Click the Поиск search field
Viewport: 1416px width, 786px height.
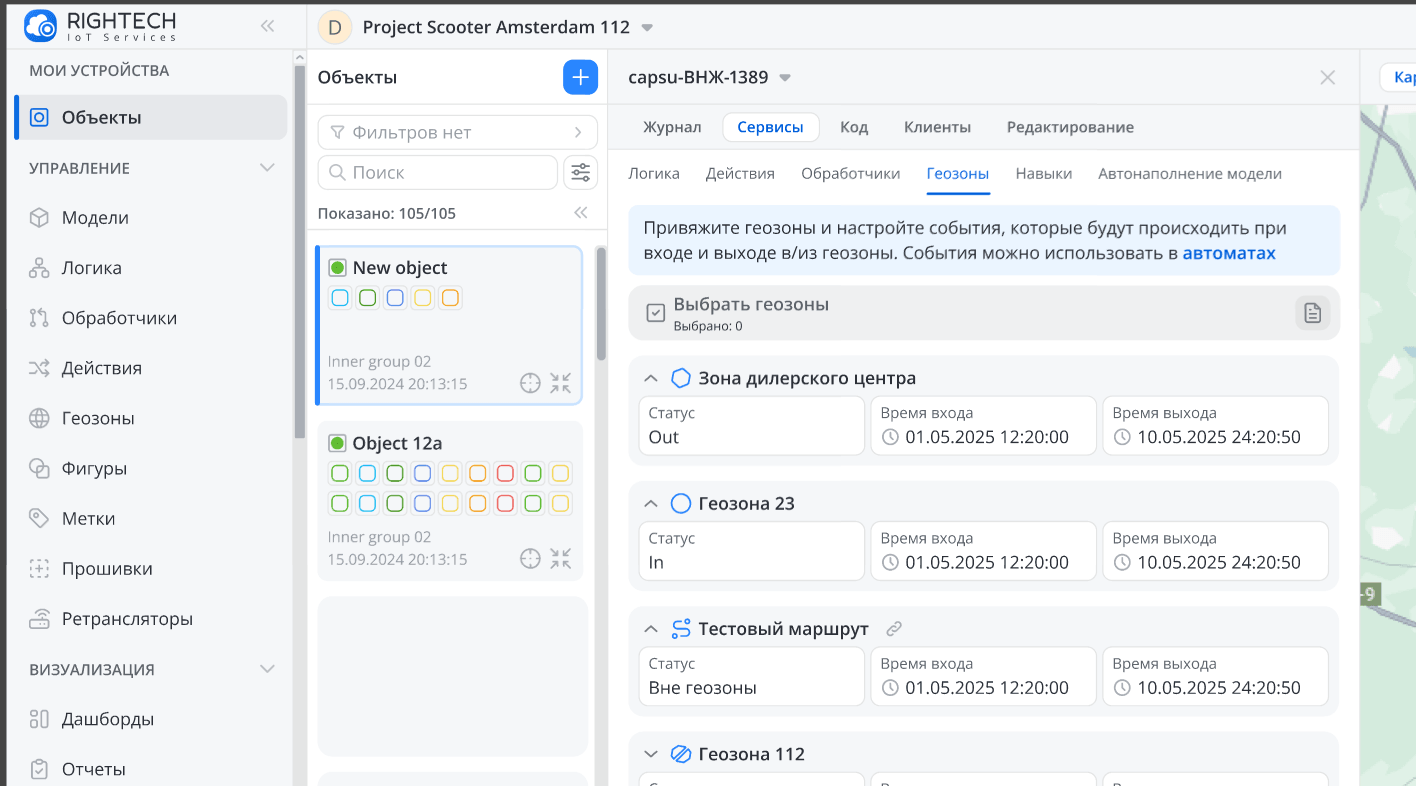(x=437, y=172)
